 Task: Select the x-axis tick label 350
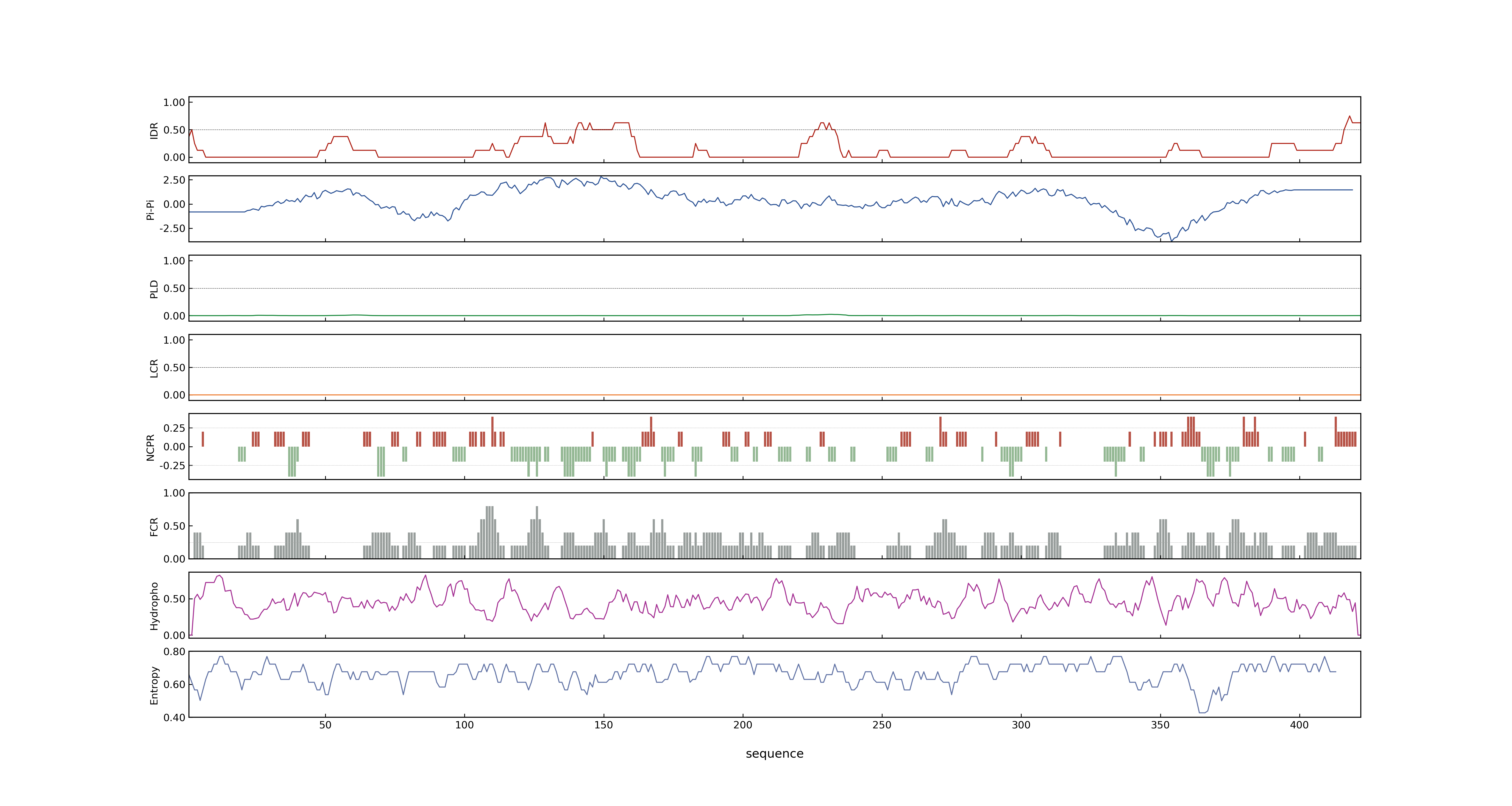[x=1160, y=725]
